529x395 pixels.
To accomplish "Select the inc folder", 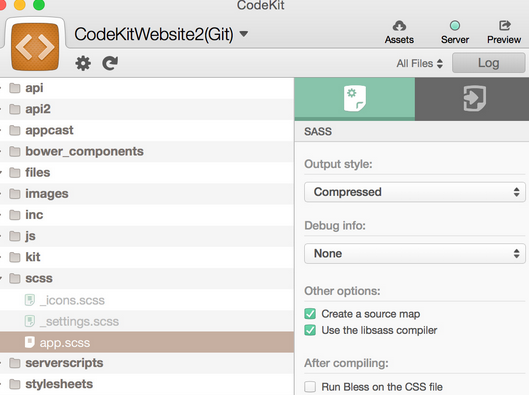I will click(147, 215).
